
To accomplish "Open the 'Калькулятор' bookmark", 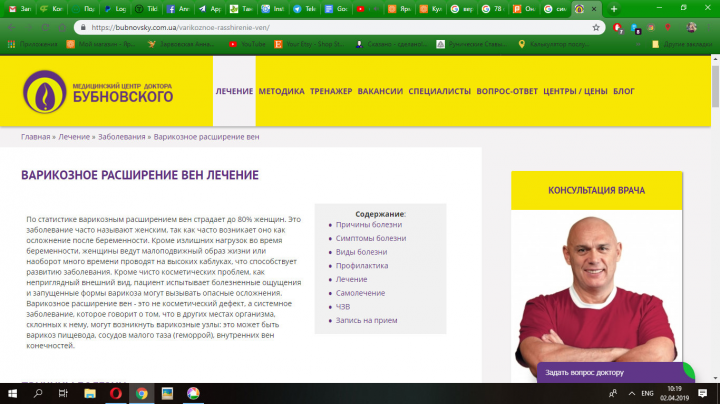I will [553, 44].
